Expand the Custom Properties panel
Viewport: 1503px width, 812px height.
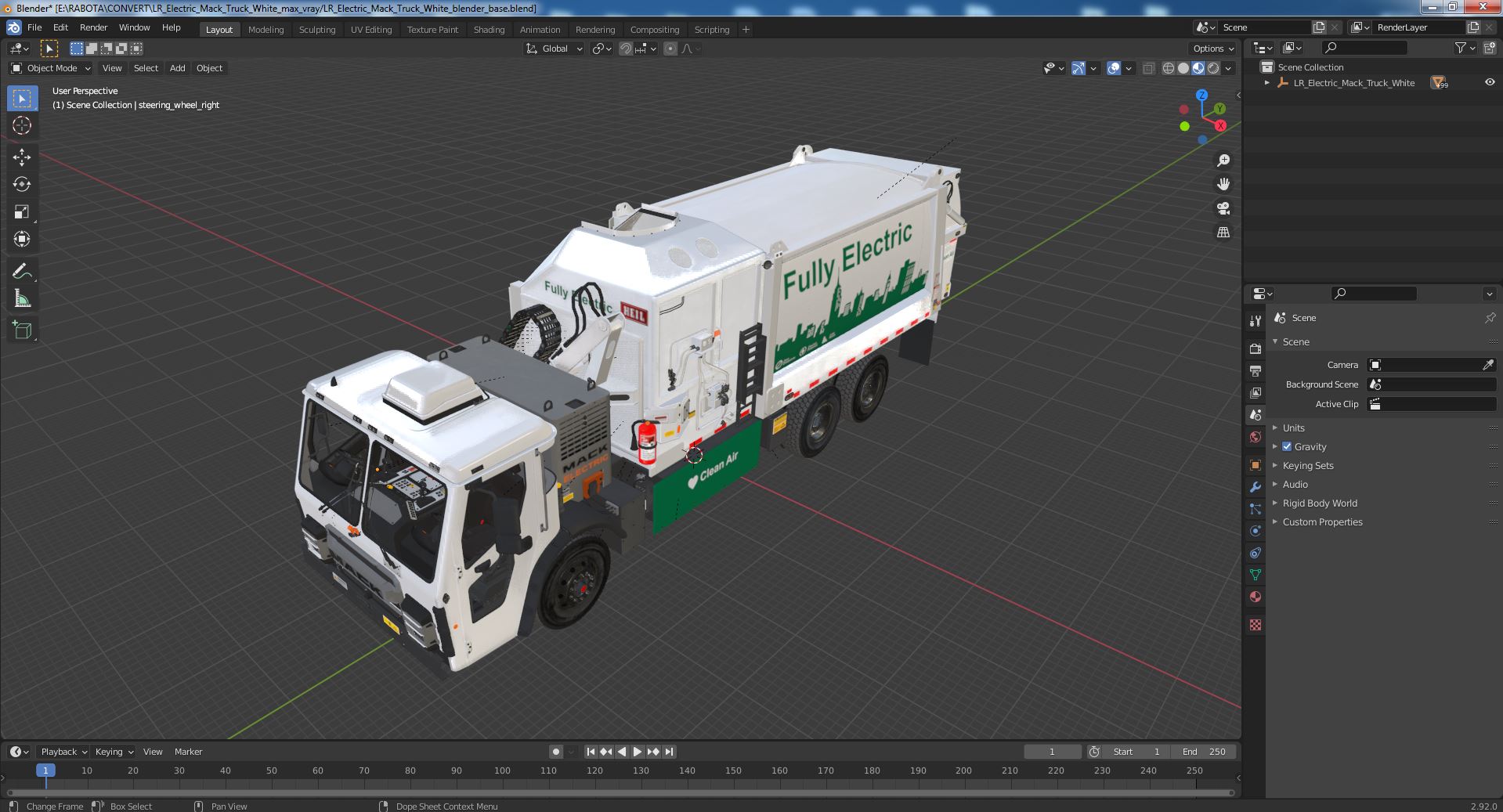1322,521
